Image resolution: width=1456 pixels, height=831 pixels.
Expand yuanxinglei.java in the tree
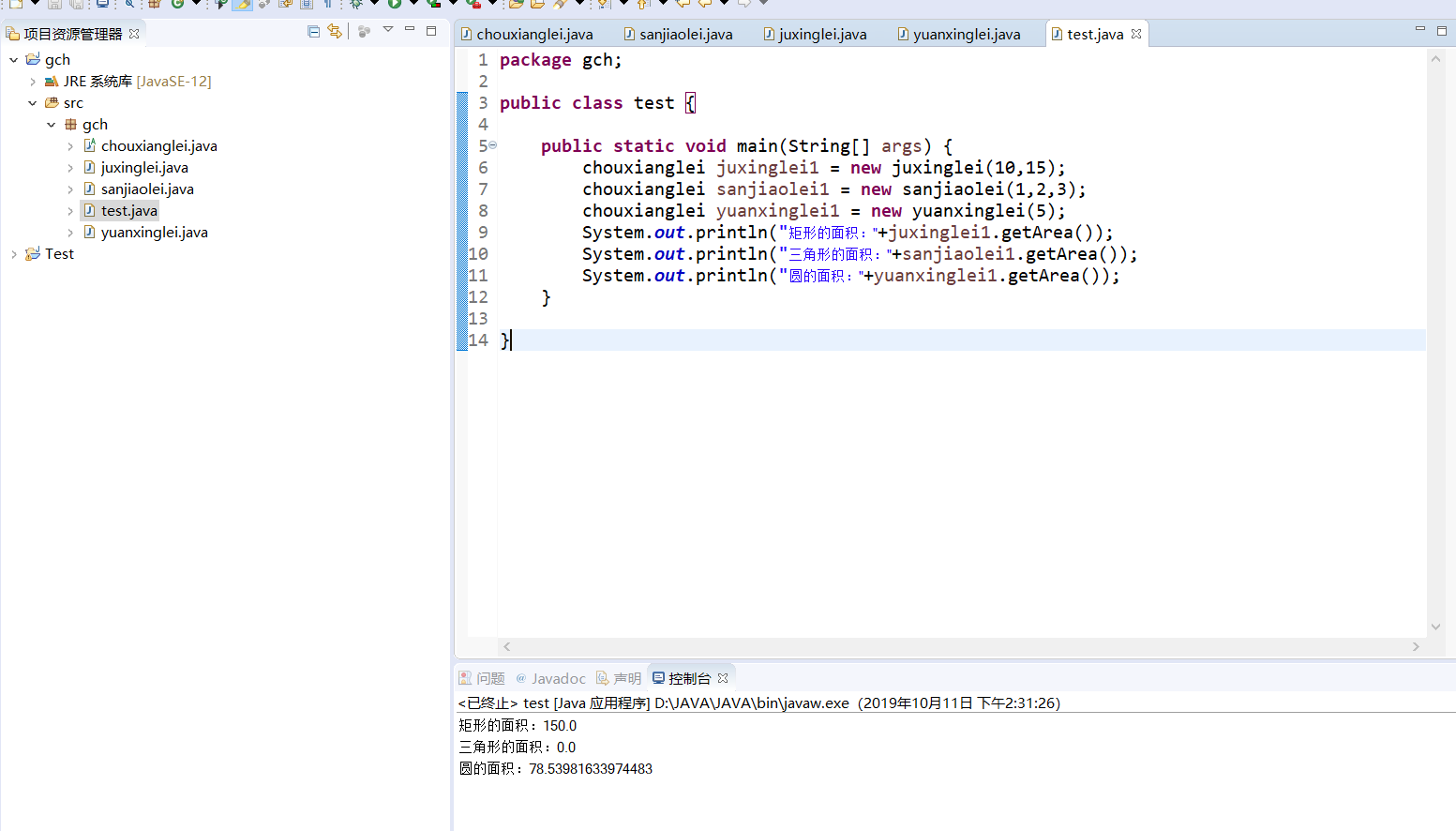[70, 233]
